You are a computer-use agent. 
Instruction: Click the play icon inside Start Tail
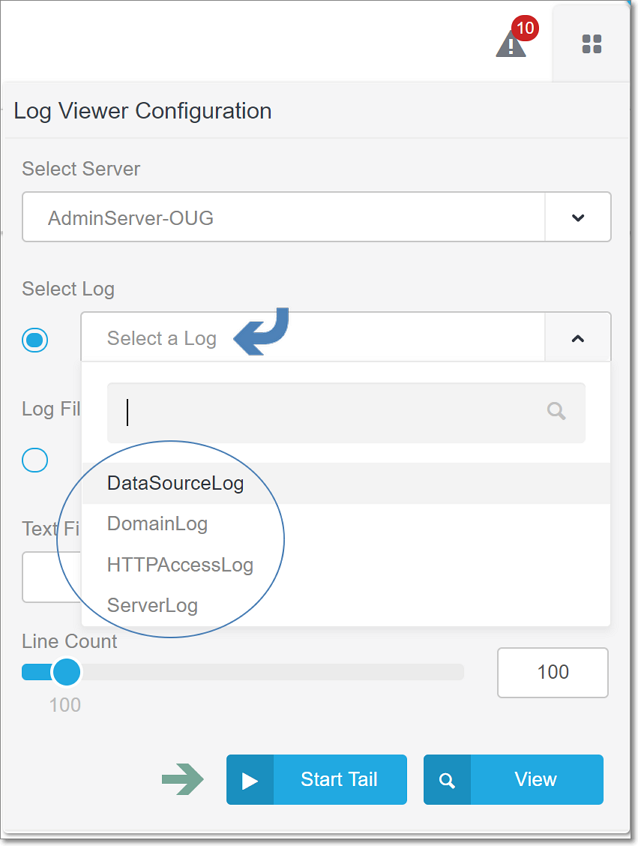point(249,780)
